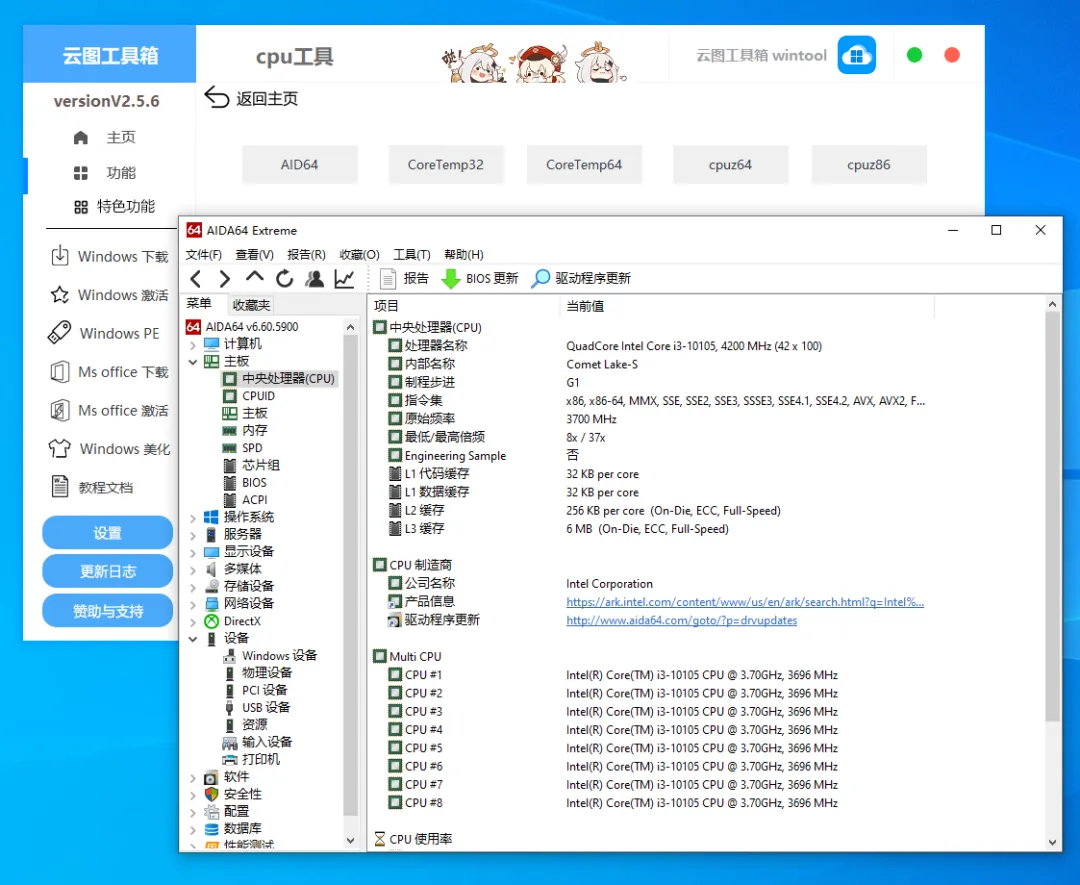Viewport: 1080px width, 885px height.
Task: Open Windows PE entry in wintool
Action: (x=104, y=333)
